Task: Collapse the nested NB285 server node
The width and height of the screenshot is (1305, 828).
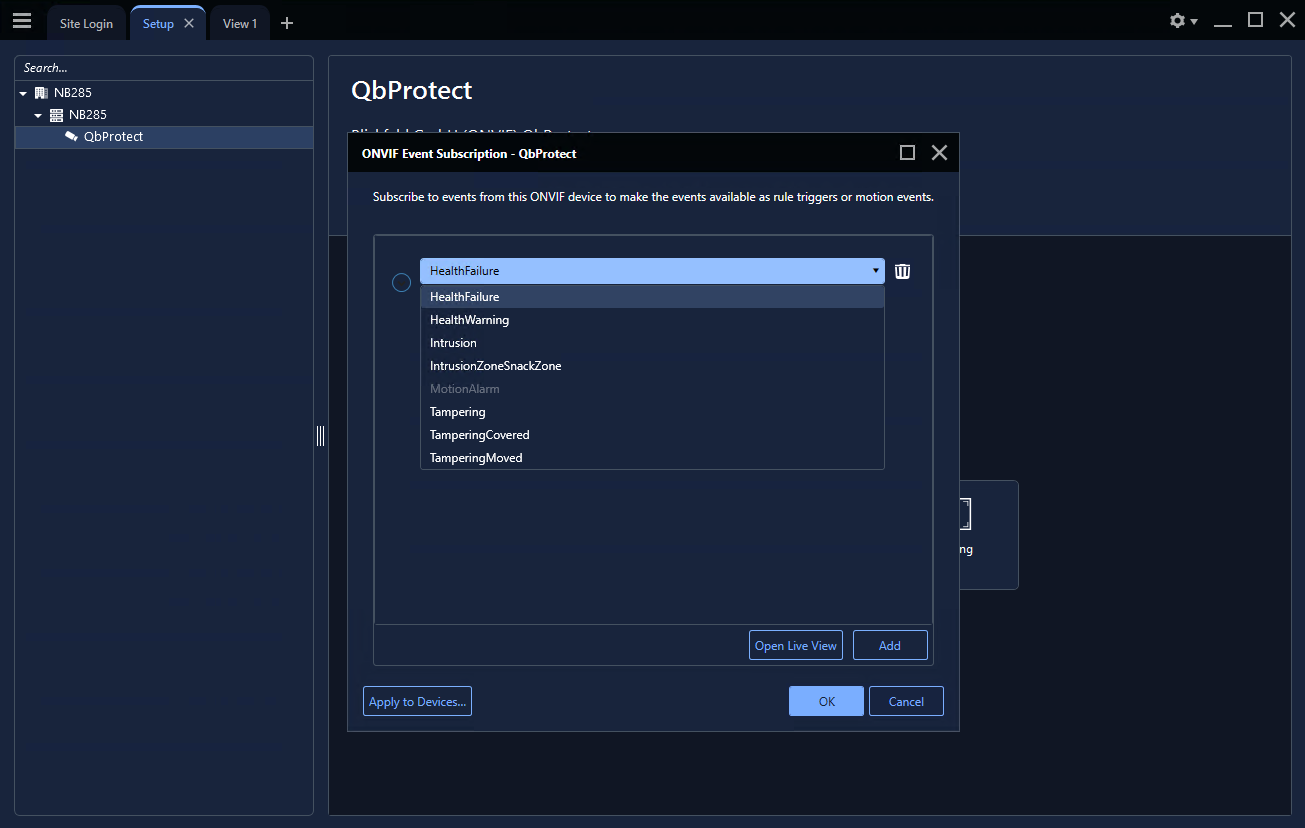Action: coord(38,115)
